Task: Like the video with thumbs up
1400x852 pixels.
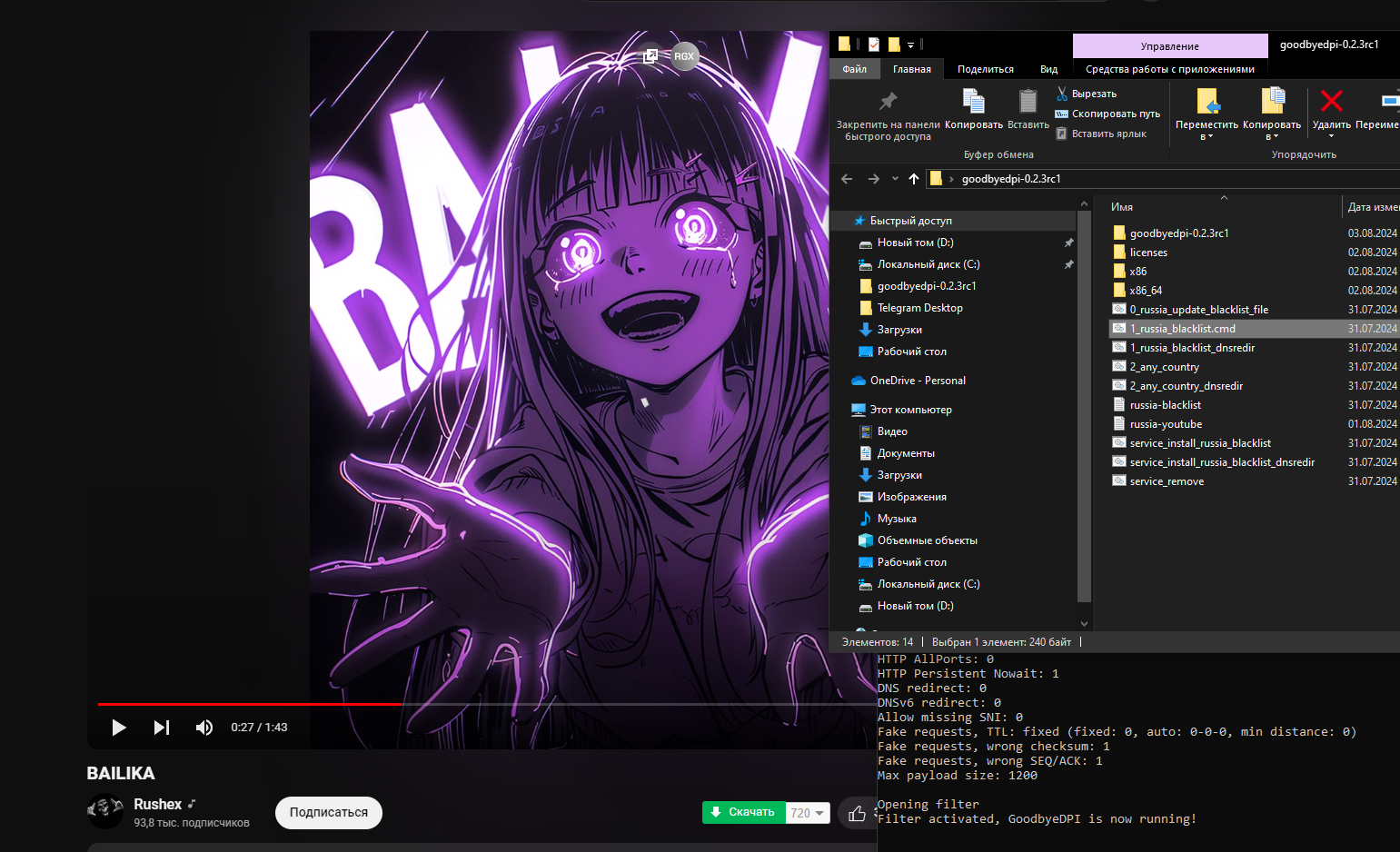Action: [857, 813]
